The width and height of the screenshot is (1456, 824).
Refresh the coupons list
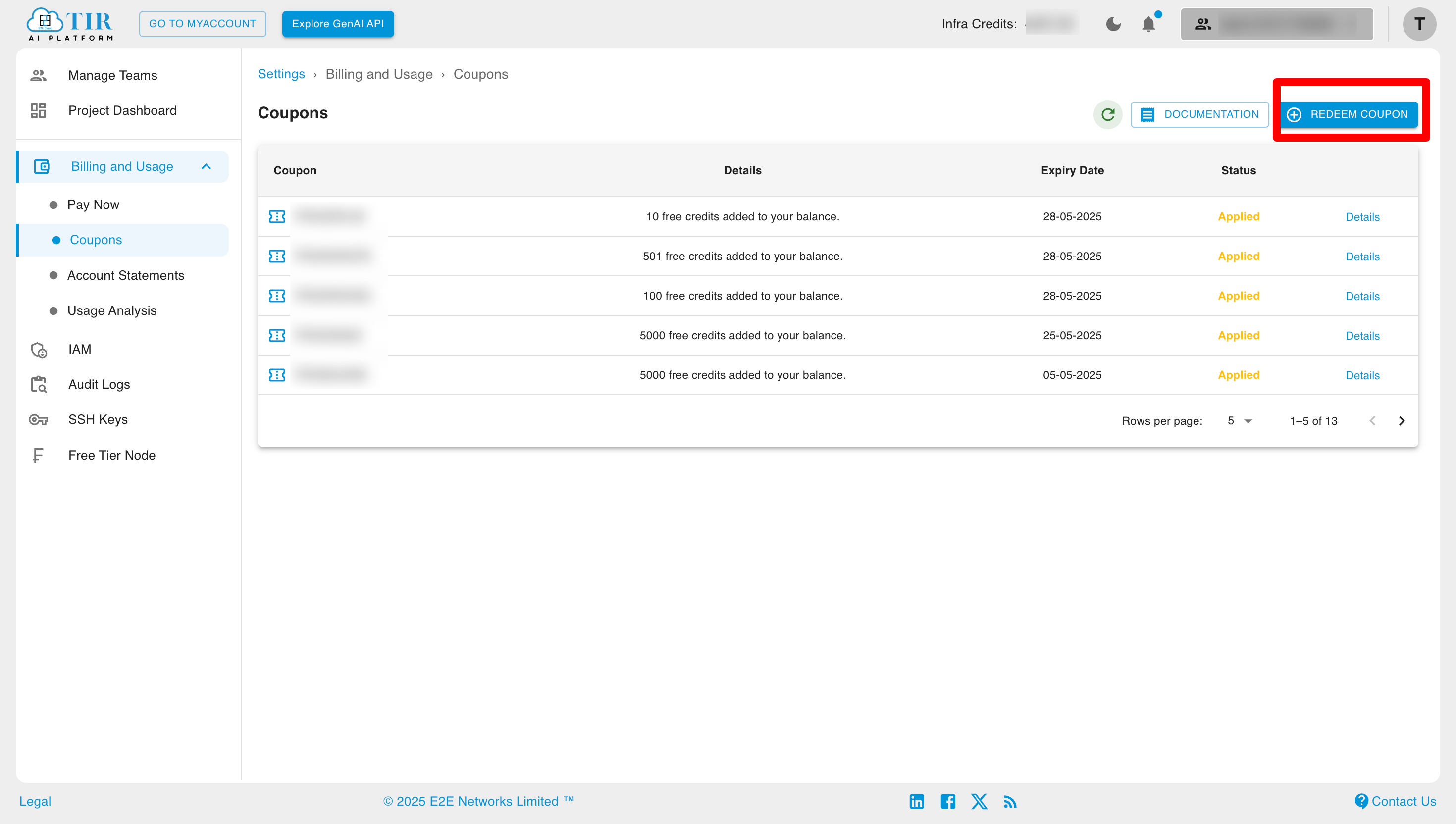(x=1107, y=114)
